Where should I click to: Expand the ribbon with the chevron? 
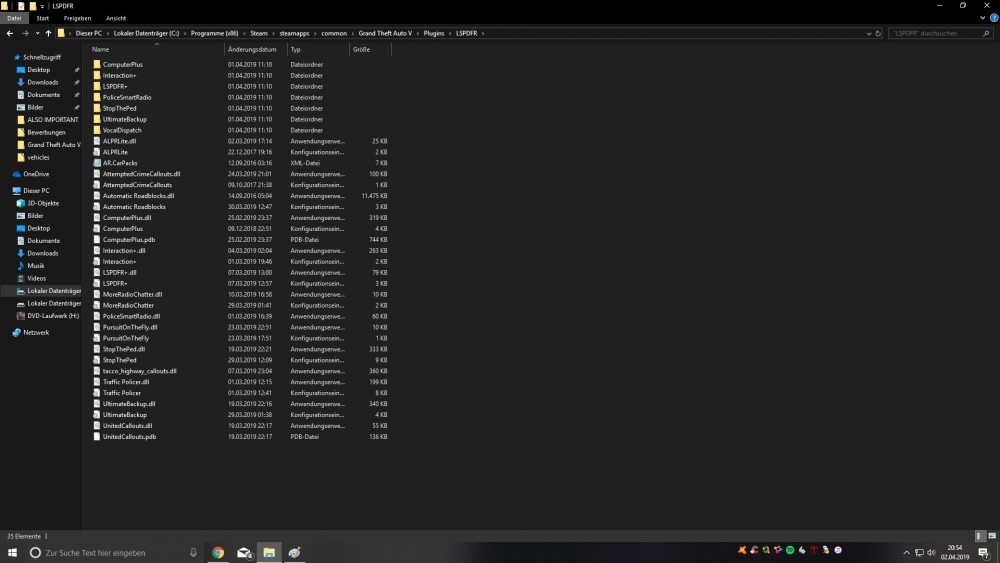[982, 18]
